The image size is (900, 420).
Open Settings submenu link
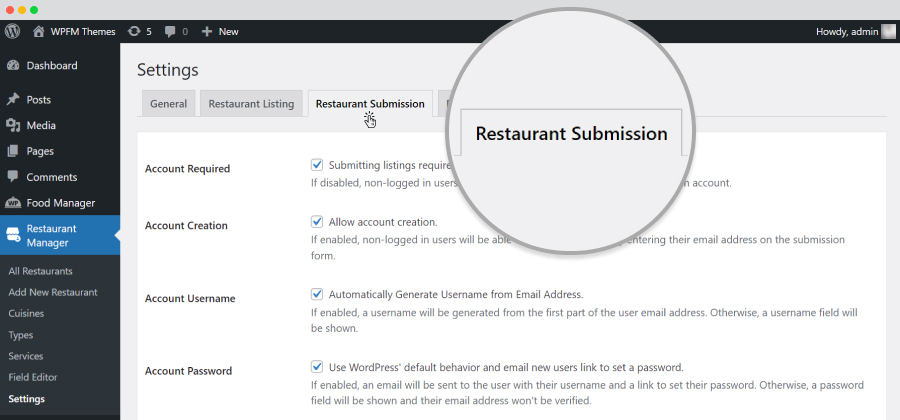pyautogui.click(x=26, y=399)
